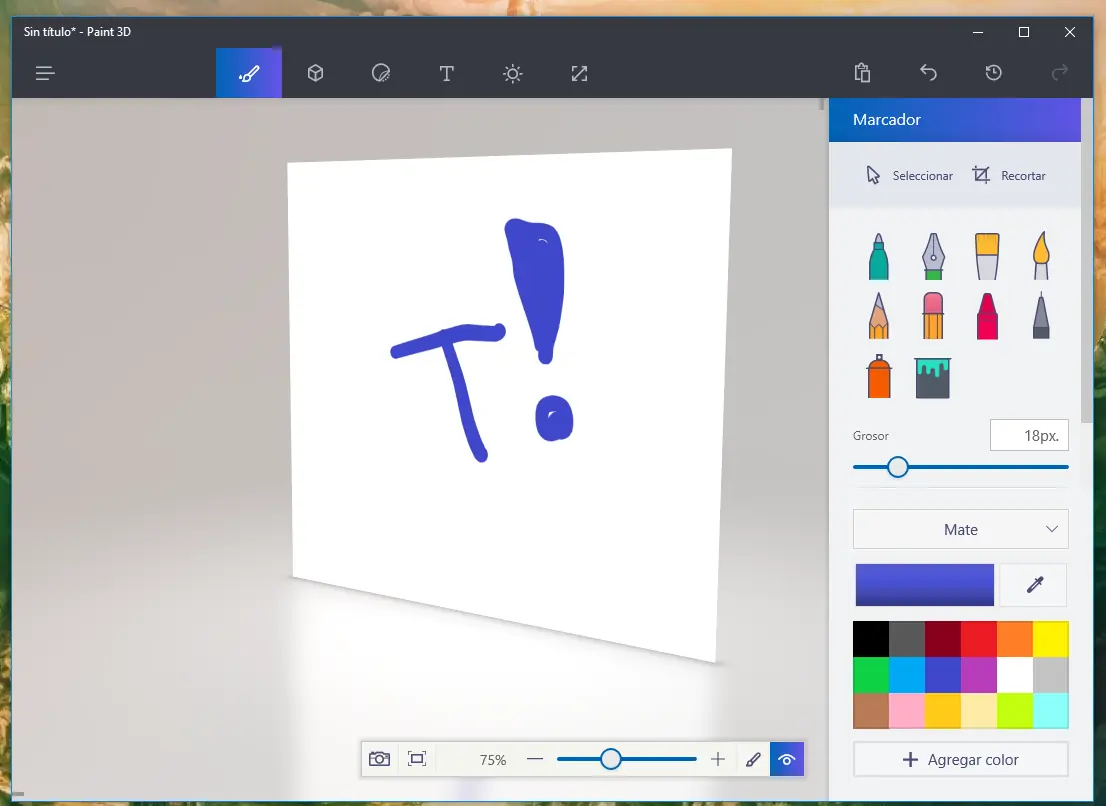Click the eyedropper color picker
Viewport: 1106px width, 806px height.
(1034, 585)
